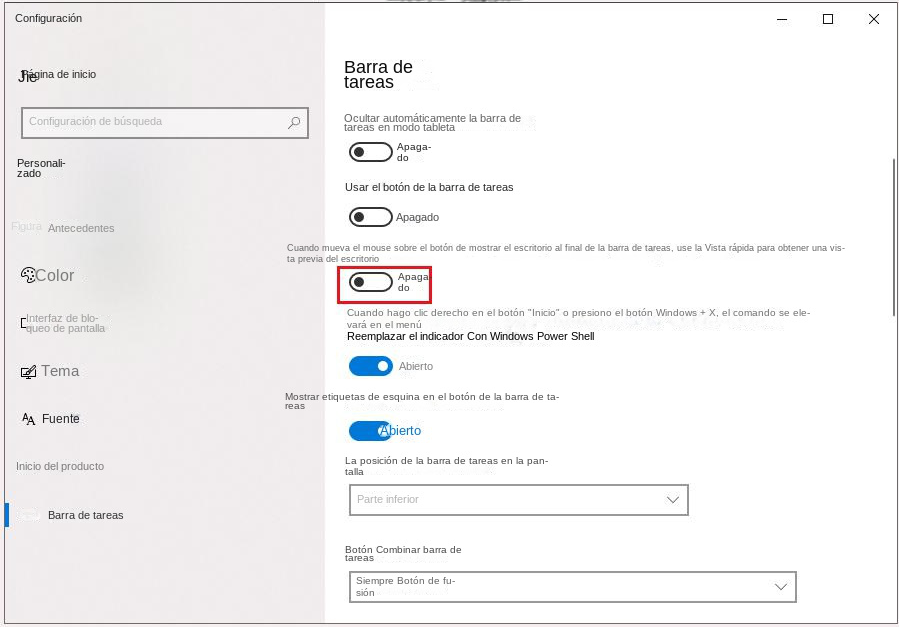Select 'Inicio del producto' in sidebar
The image size is (899, 627).
click(x=60, y=467)
